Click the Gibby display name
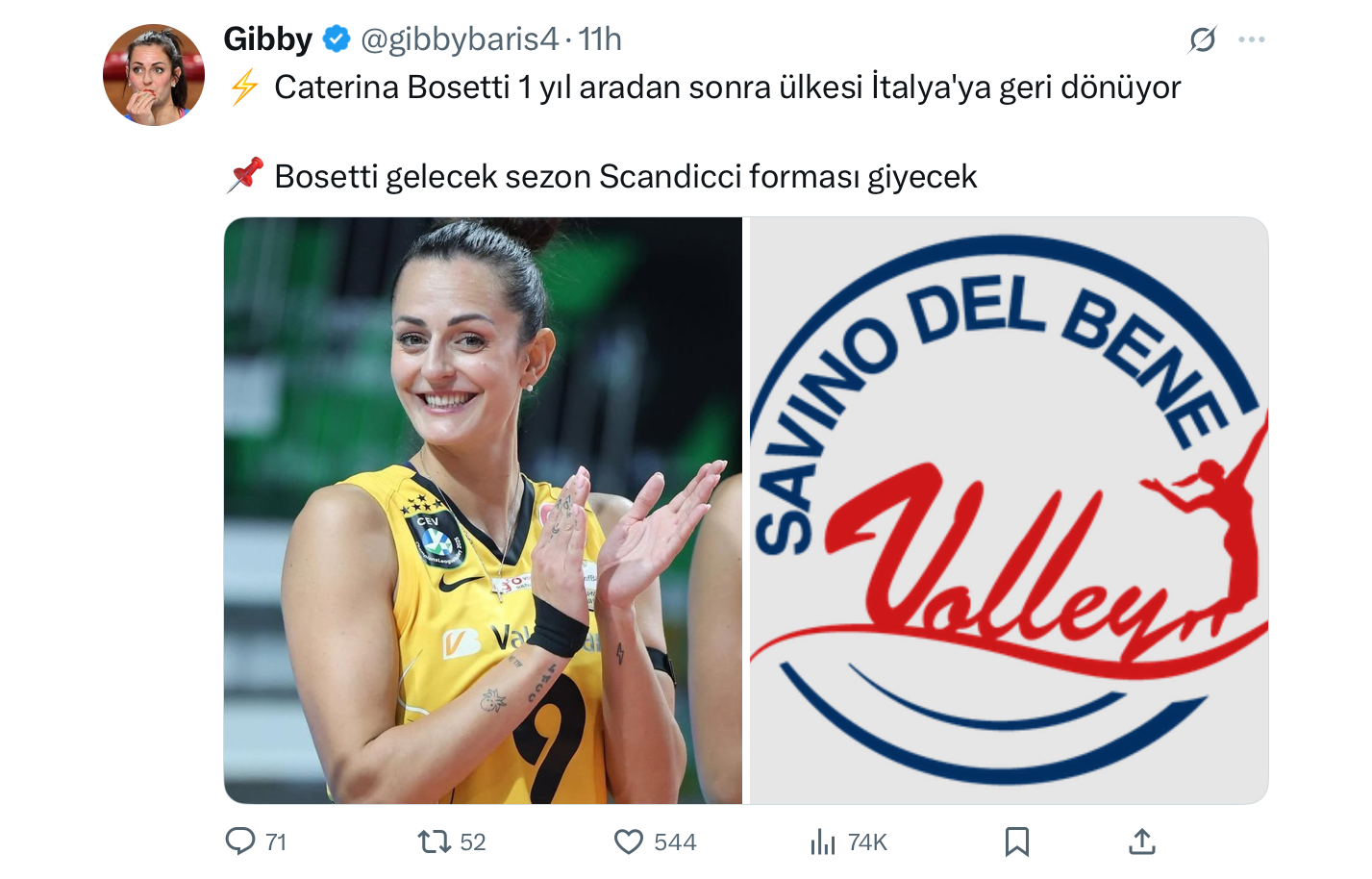This screenshot has width=1372, height=879. [x=268, y=39]
